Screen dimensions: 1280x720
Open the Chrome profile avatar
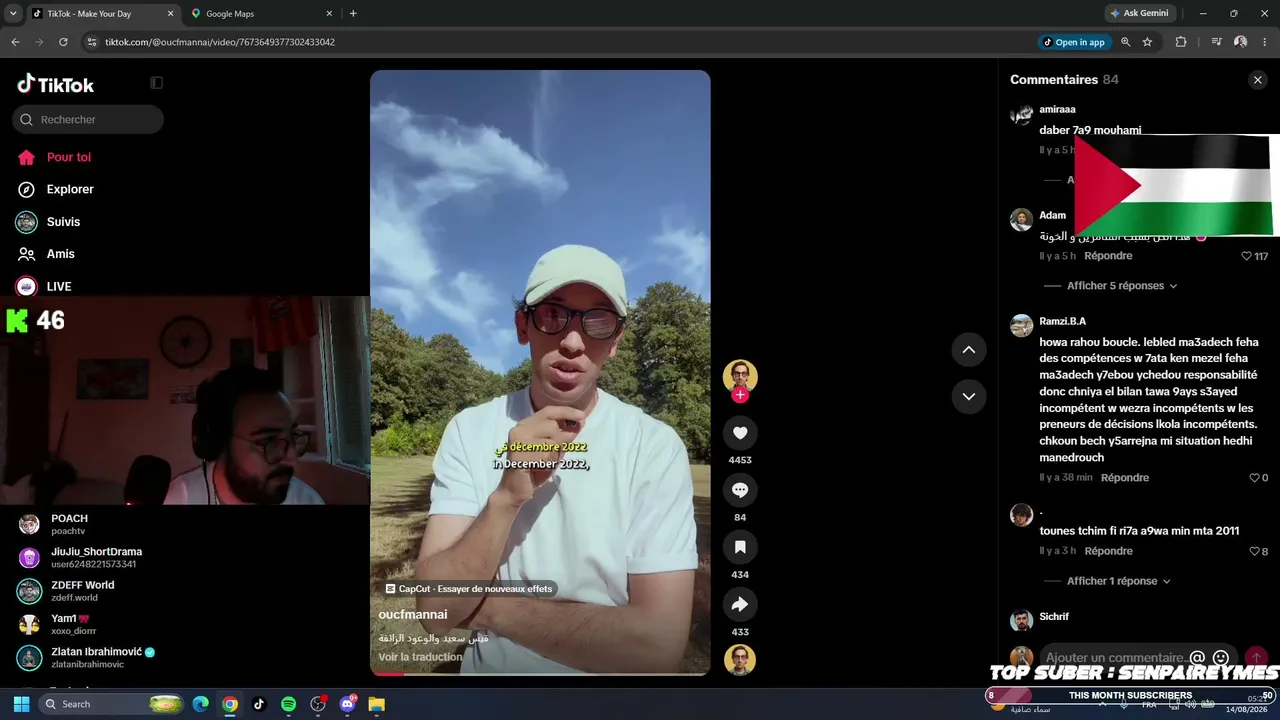tap(1241, 42)
